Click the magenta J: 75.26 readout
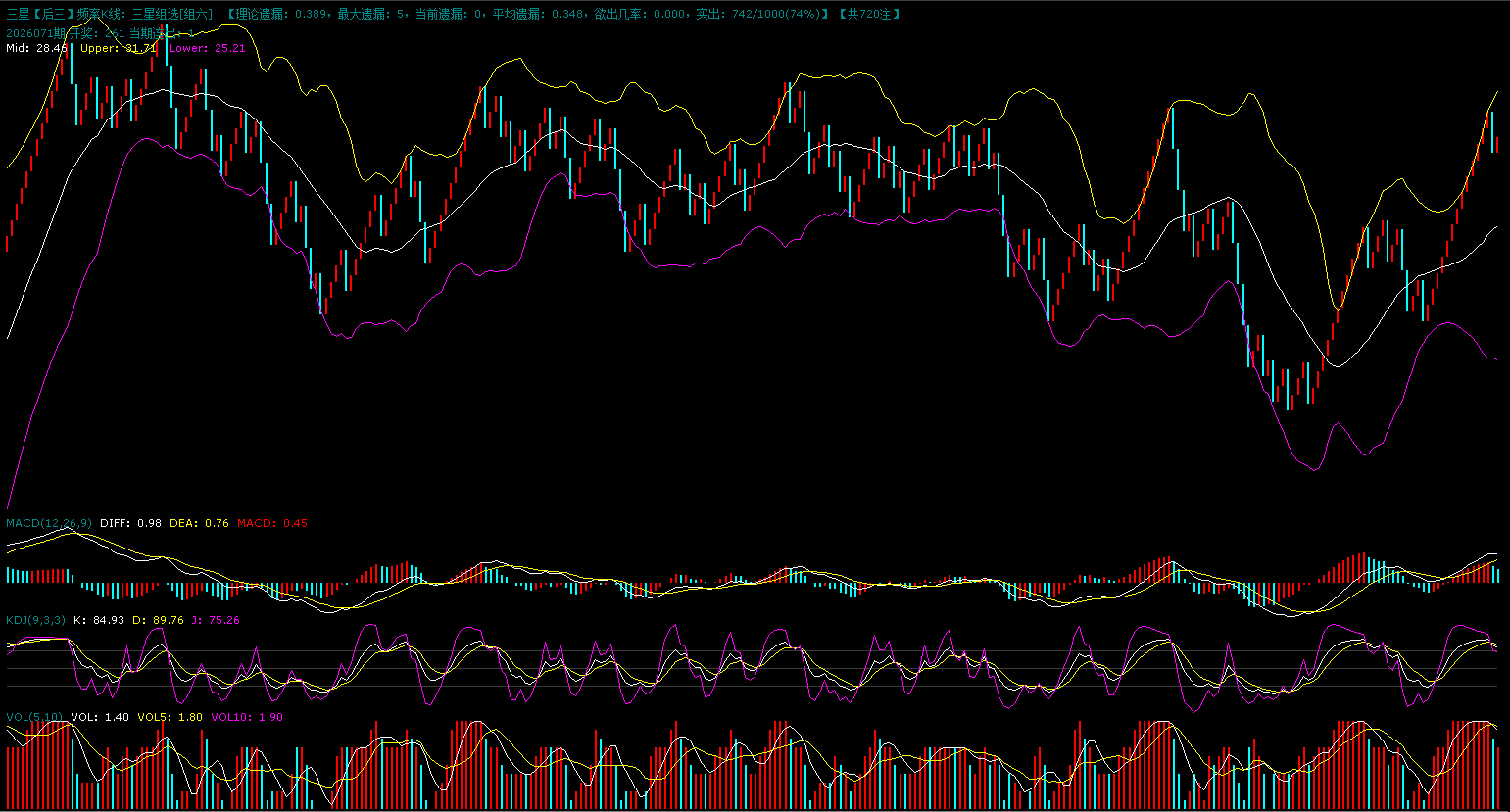 pyautogui.click(x=216, y=620)
